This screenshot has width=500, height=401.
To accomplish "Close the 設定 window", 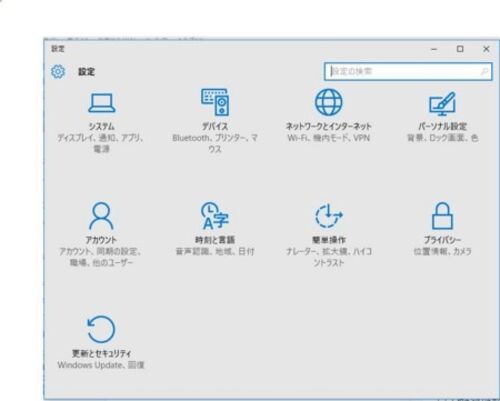I will click(486, 49).
